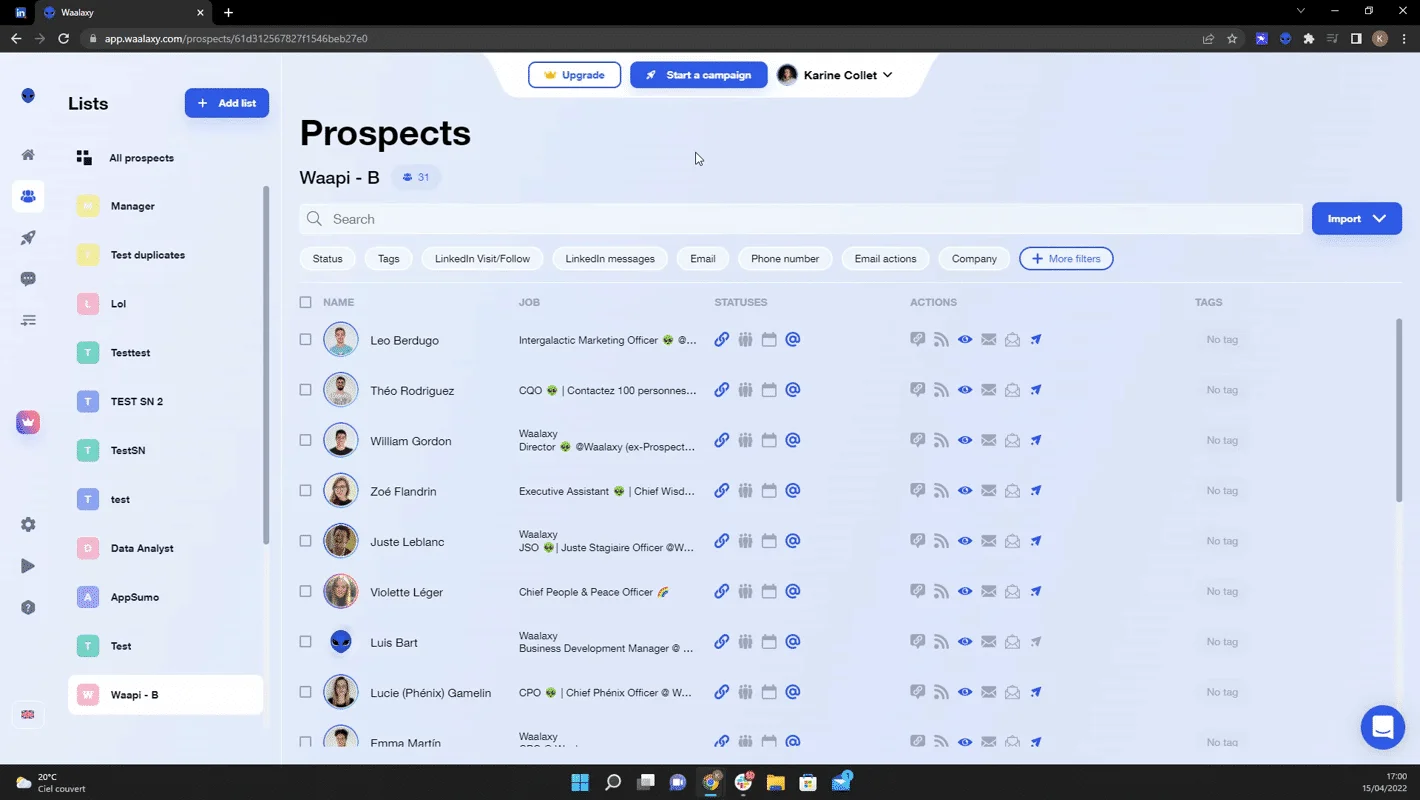Check Leo Berdugo's row checkbox

(306, 340)
